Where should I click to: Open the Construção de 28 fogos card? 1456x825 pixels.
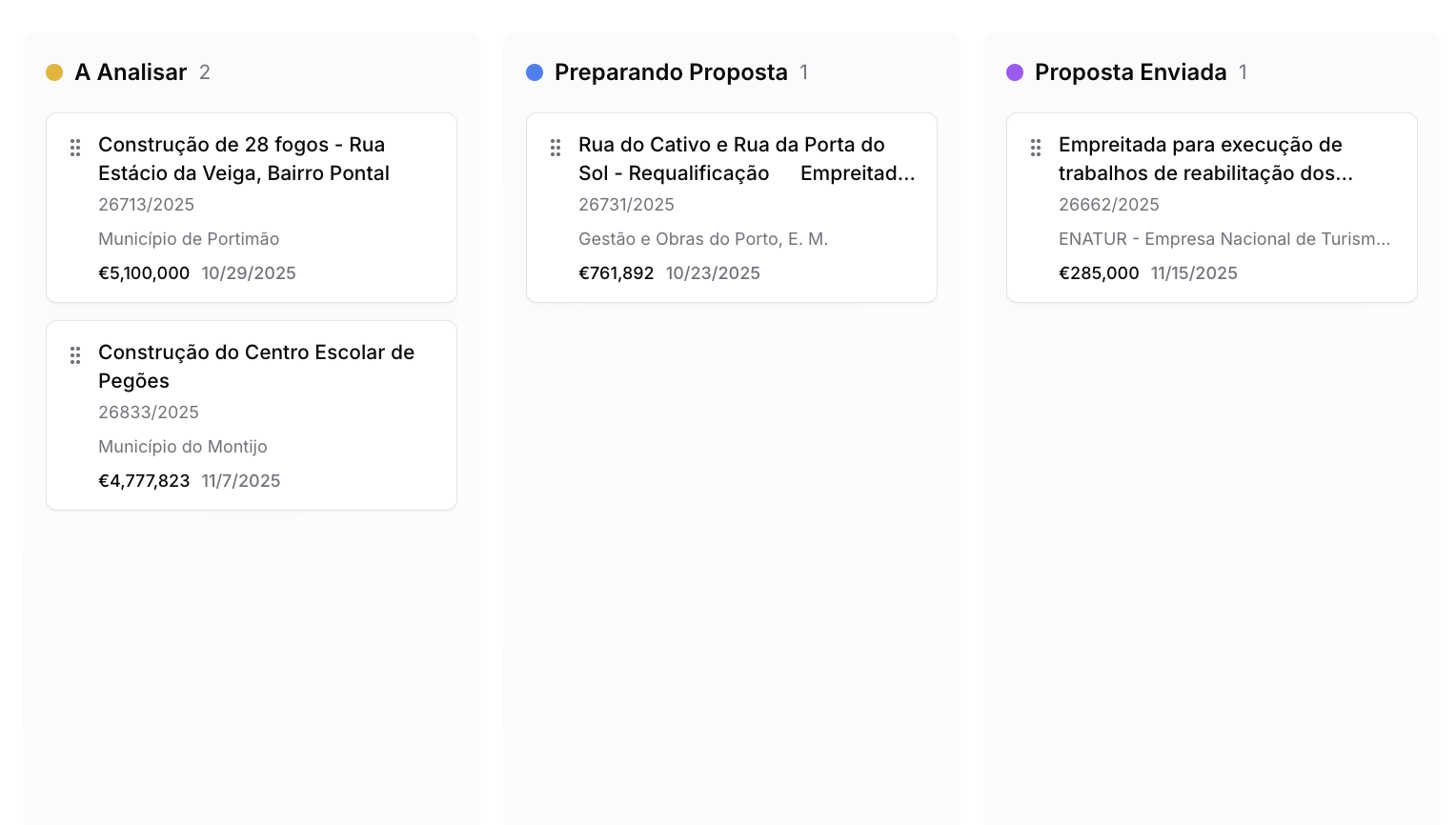[x=244, y=159]
